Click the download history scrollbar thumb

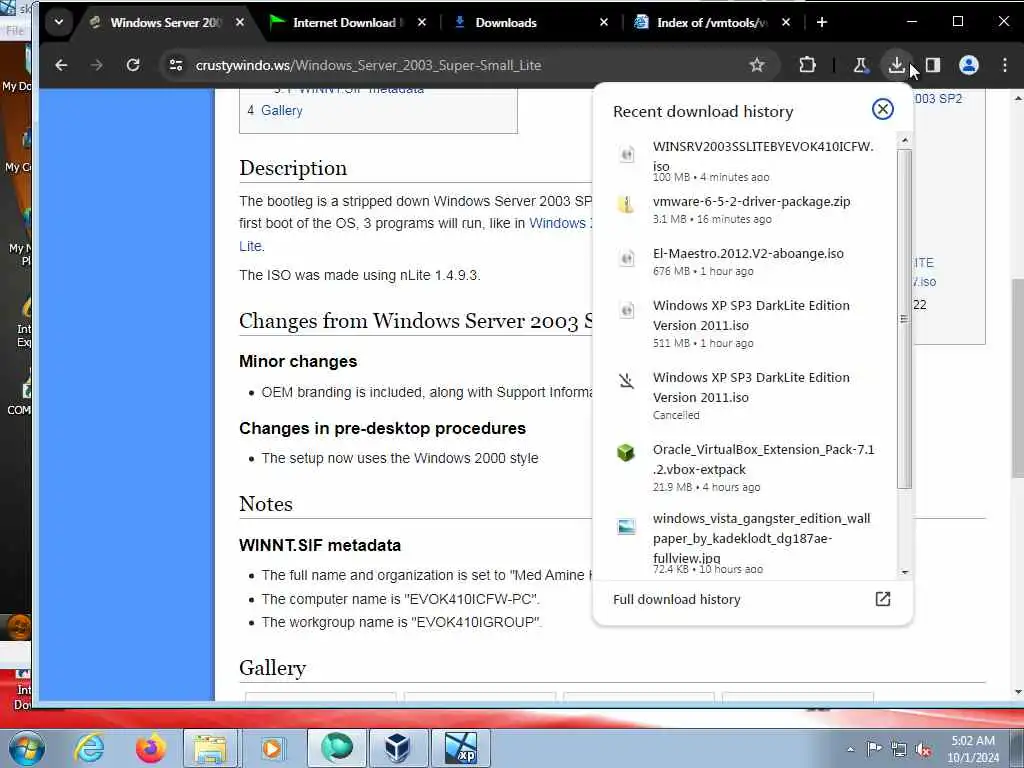click(x=904, y=319)
